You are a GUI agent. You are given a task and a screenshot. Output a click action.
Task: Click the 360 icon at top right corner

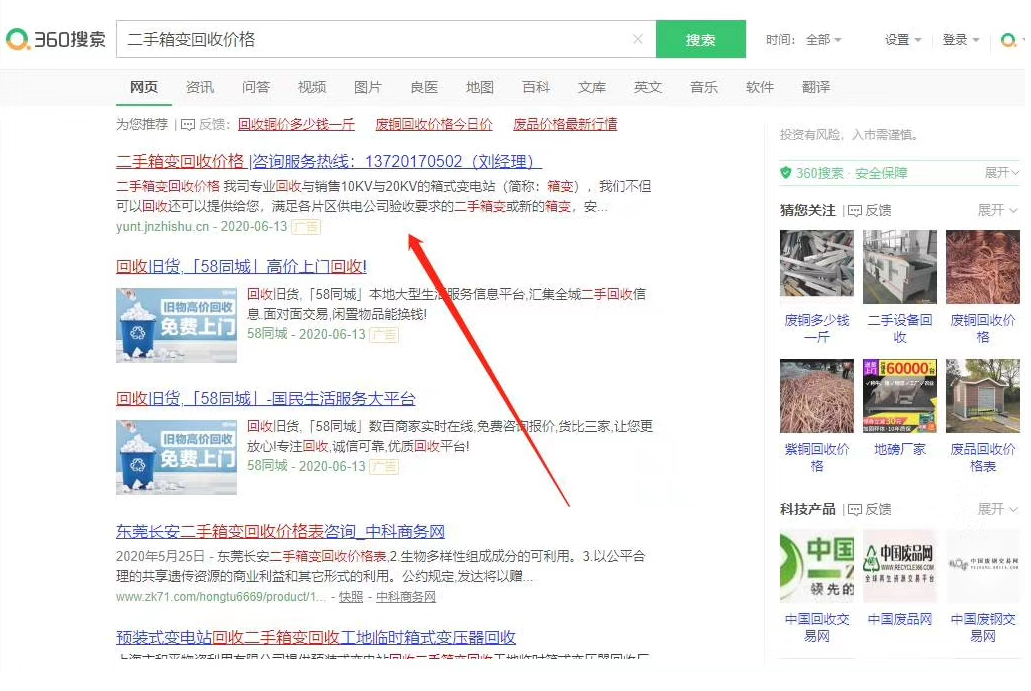click(x=1009, y=40)
